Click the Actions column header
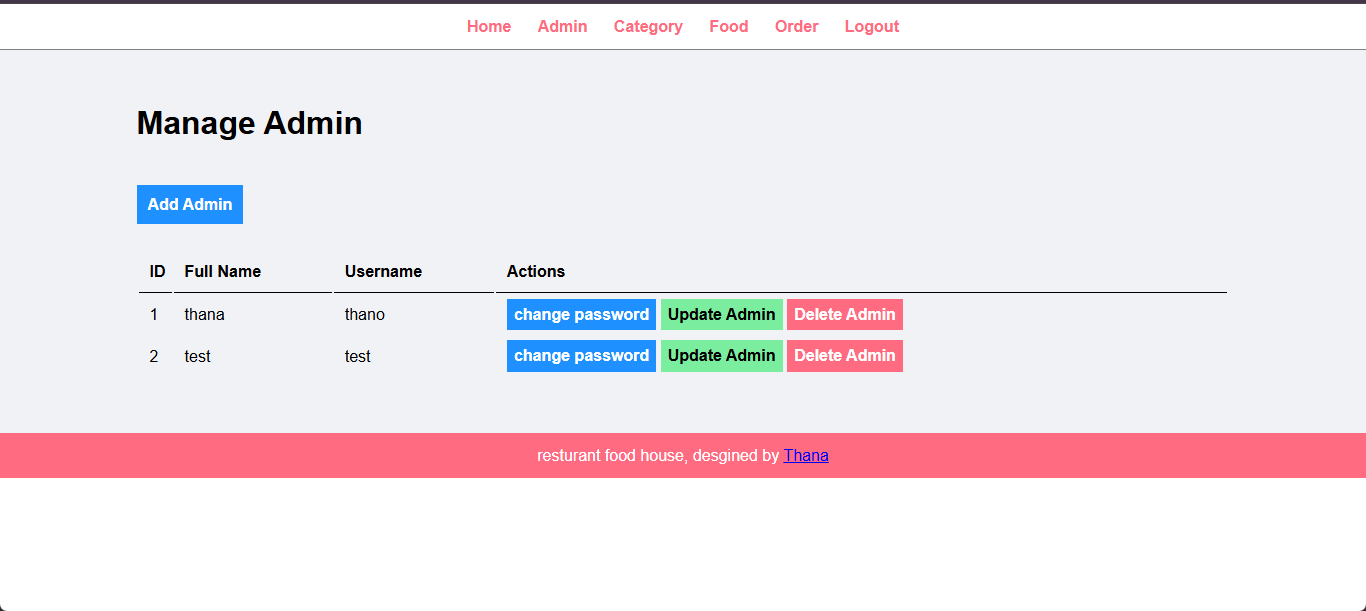 [535, 272]
